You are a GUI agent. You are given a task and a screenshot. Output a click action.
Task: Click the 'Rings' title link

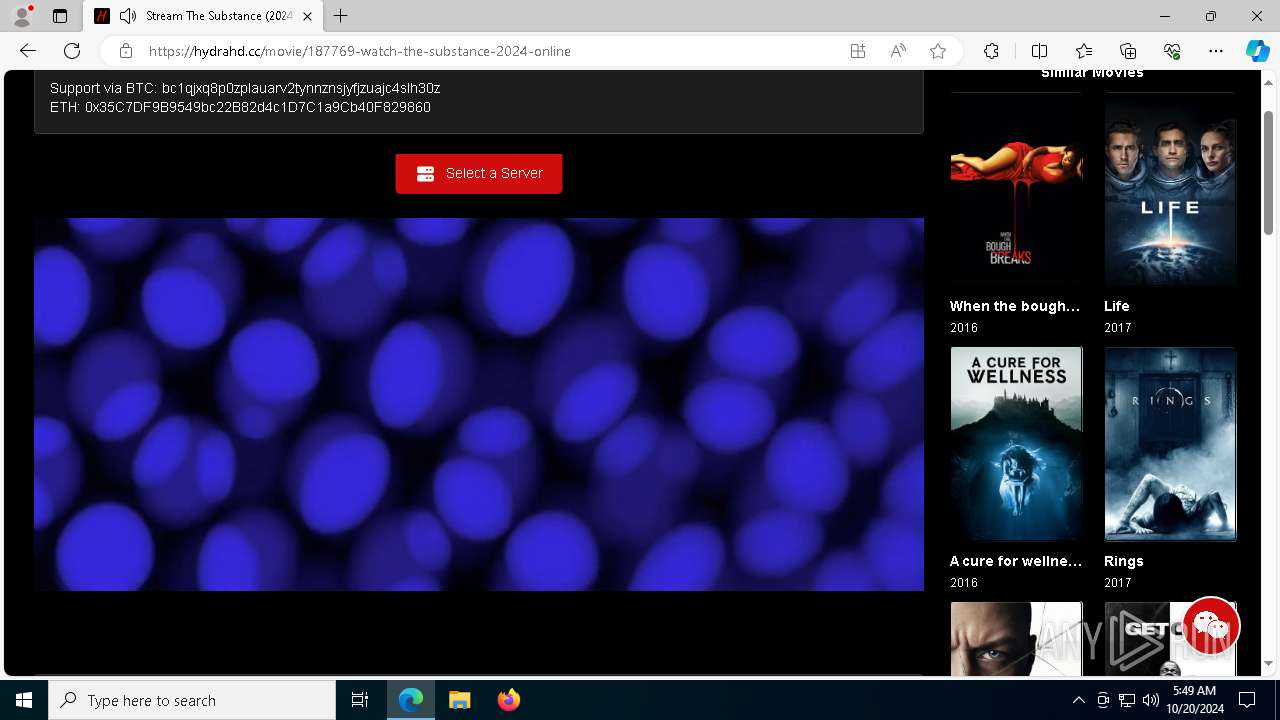[1124, 561]
